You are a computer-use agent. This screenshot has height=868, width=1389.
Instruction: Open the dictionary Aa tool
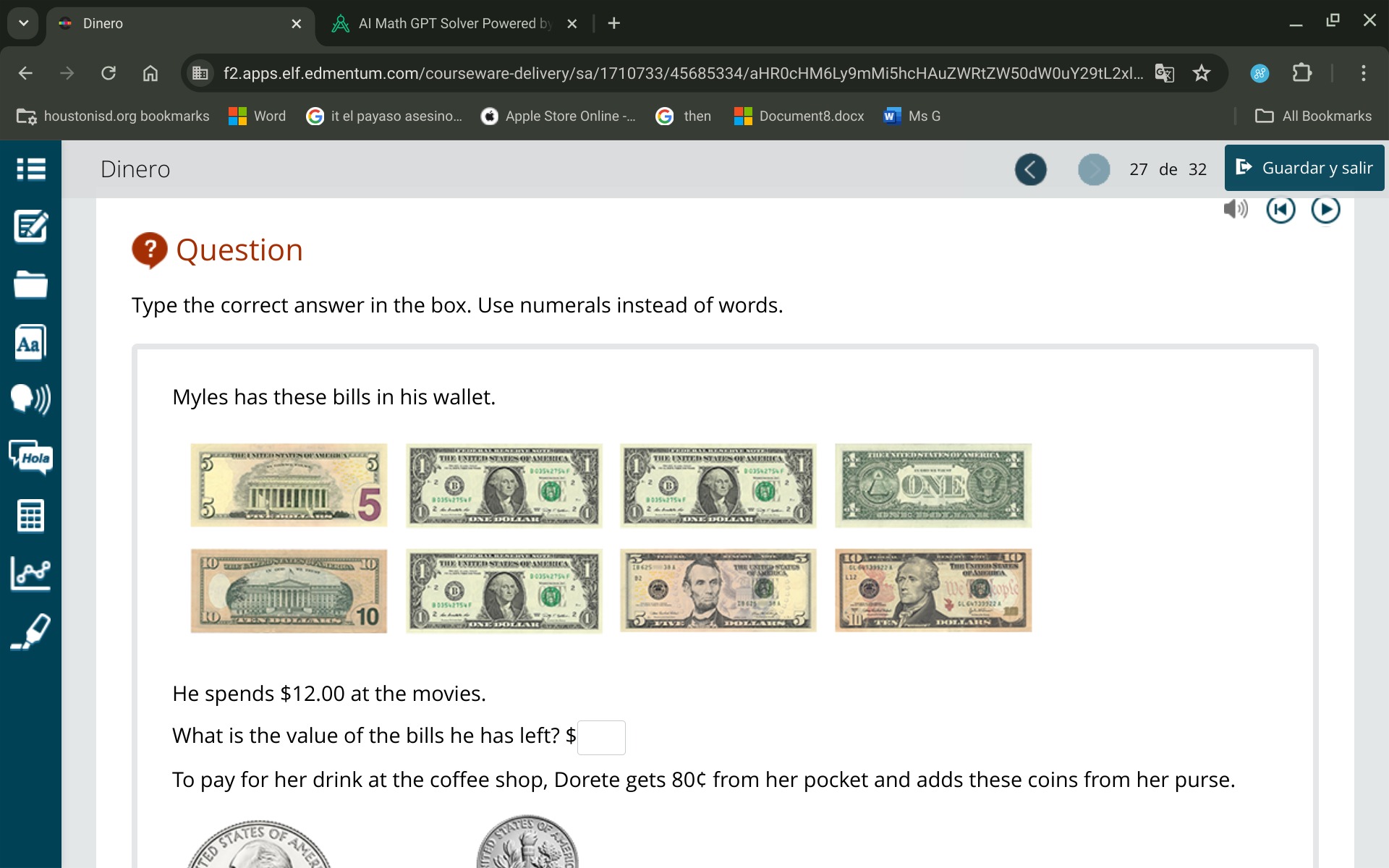point(30,342)
